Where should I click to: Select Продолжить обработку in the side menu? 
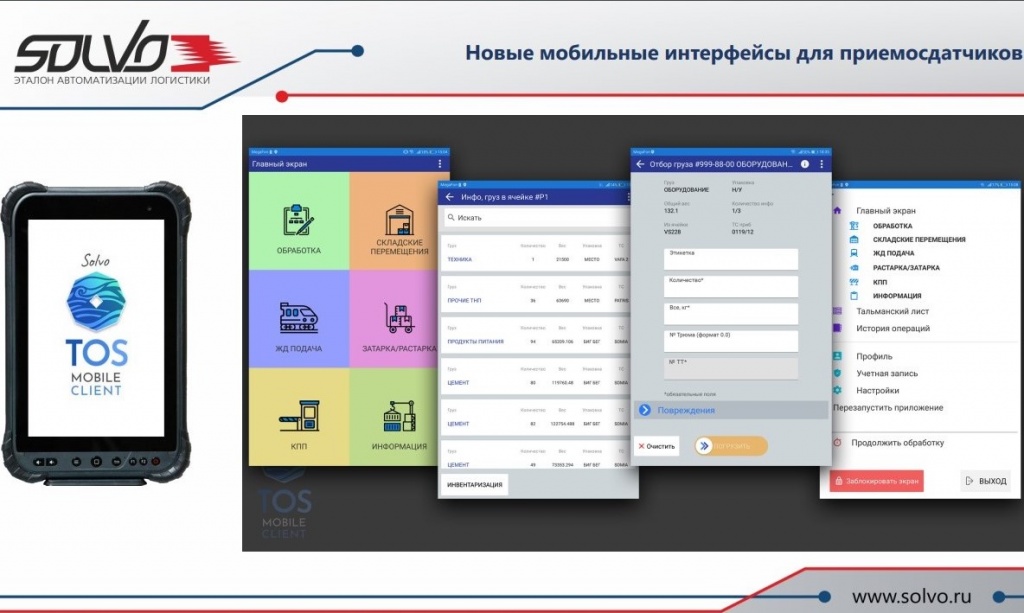click(x=897, y=443)
